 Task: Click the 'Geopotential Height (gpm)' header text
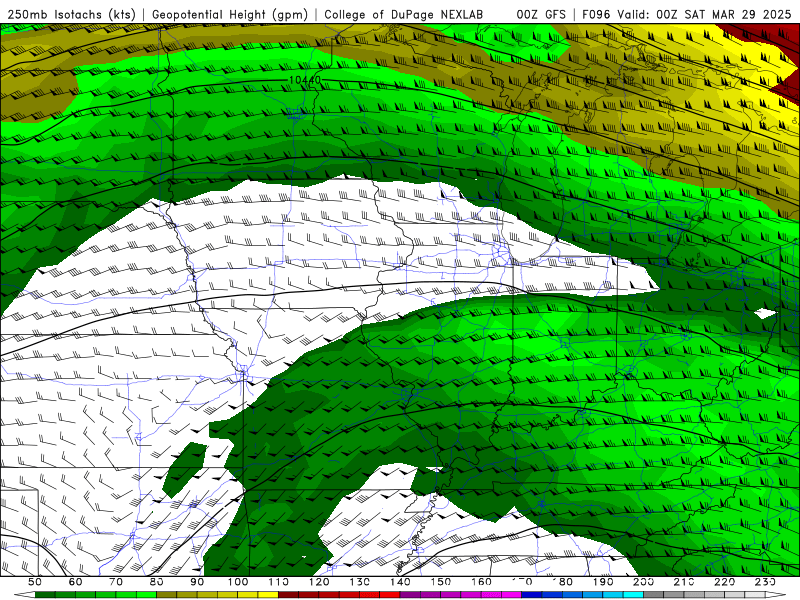[x=230, y=14]
